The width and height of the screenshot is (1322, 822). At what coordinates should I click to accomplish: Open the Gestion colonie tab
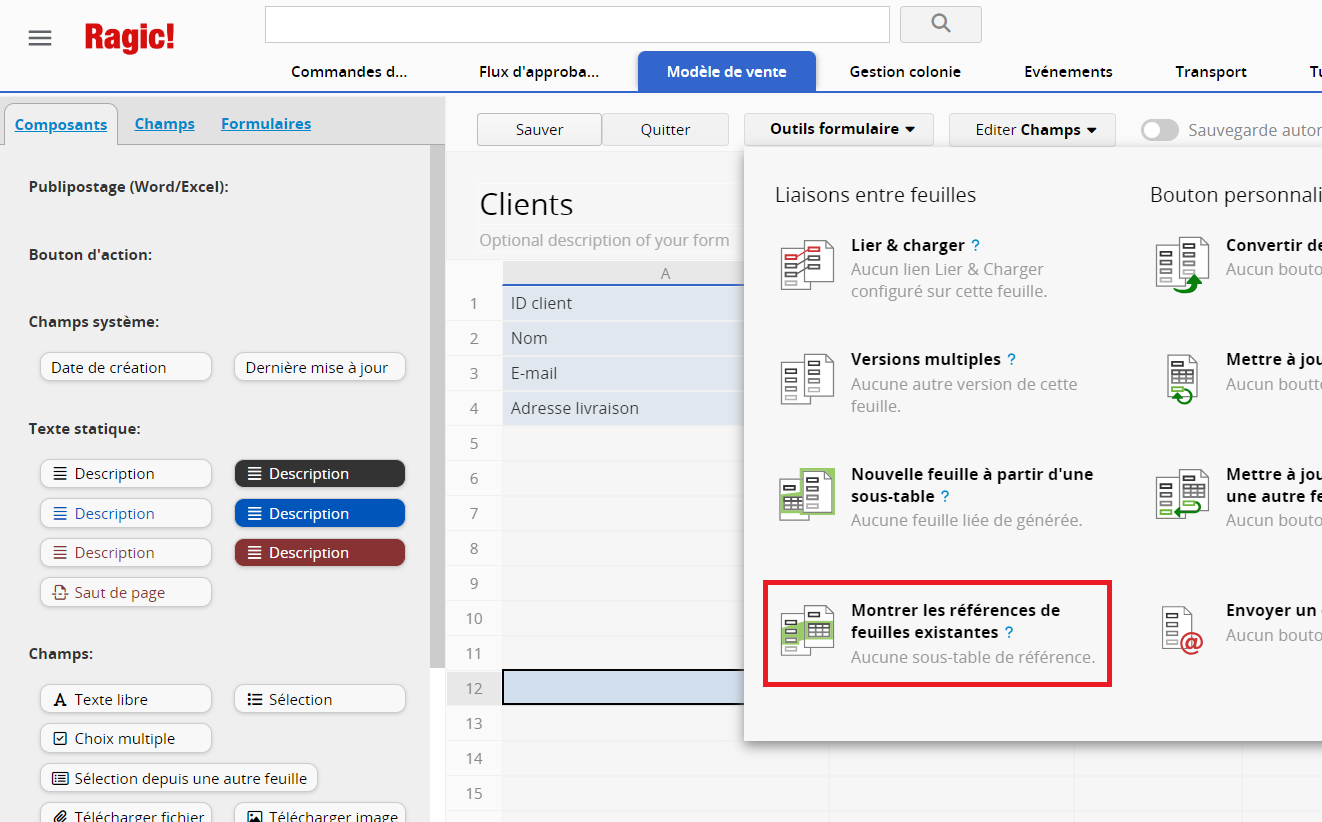(904, 72)
